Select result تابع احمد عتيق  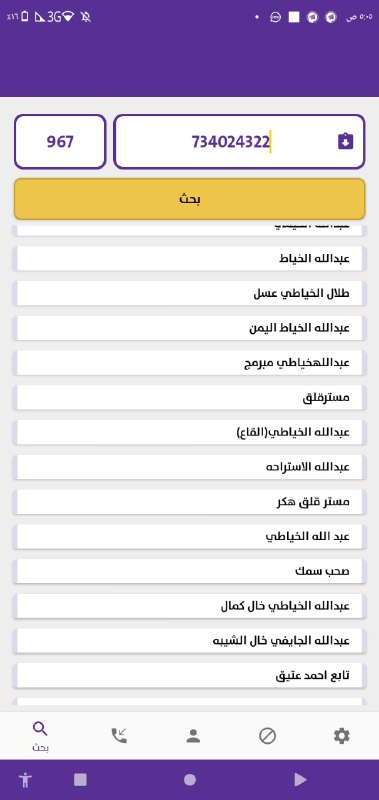click(188, 676)
